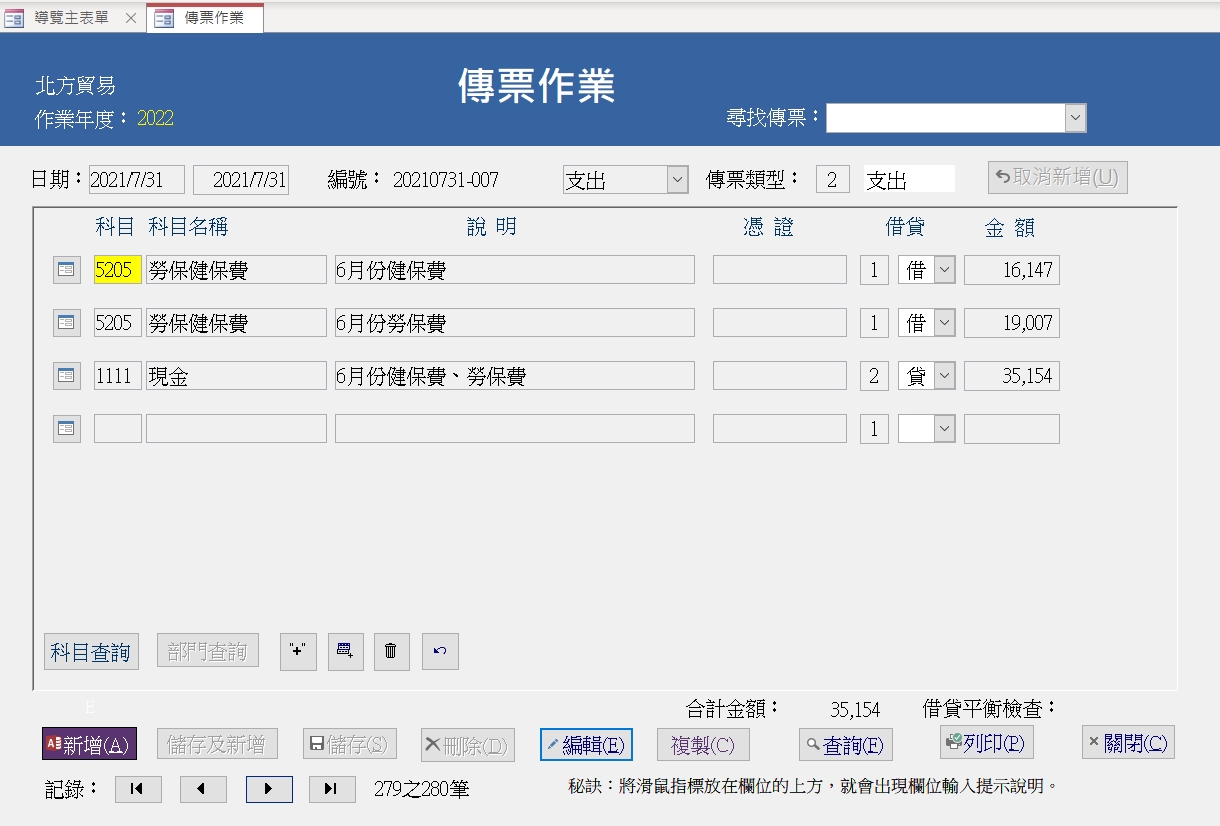Open row detail icon for 6月份健保費
Image resolution: width=1220 pixels, height=826 pixels.
[x=66, y=270]
